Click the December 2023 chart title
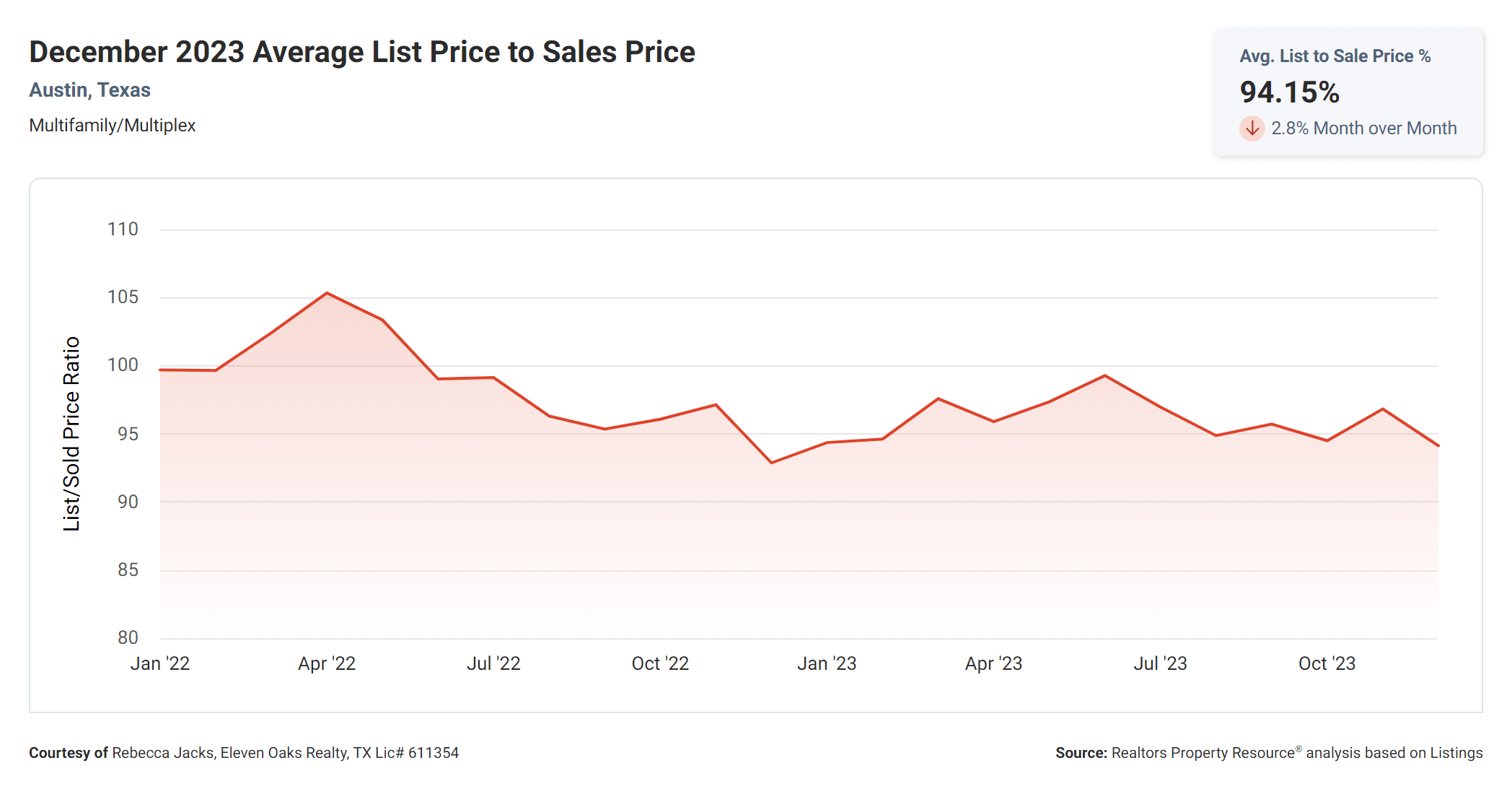The width and height of the screenshot is (1512, 794). point(362,52)
